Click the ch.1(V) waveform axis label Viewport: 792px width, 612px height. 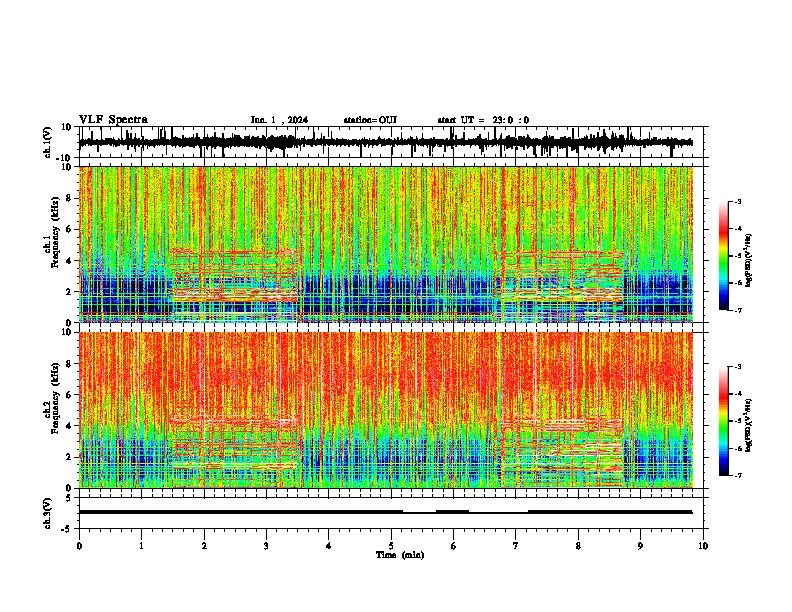48,142
